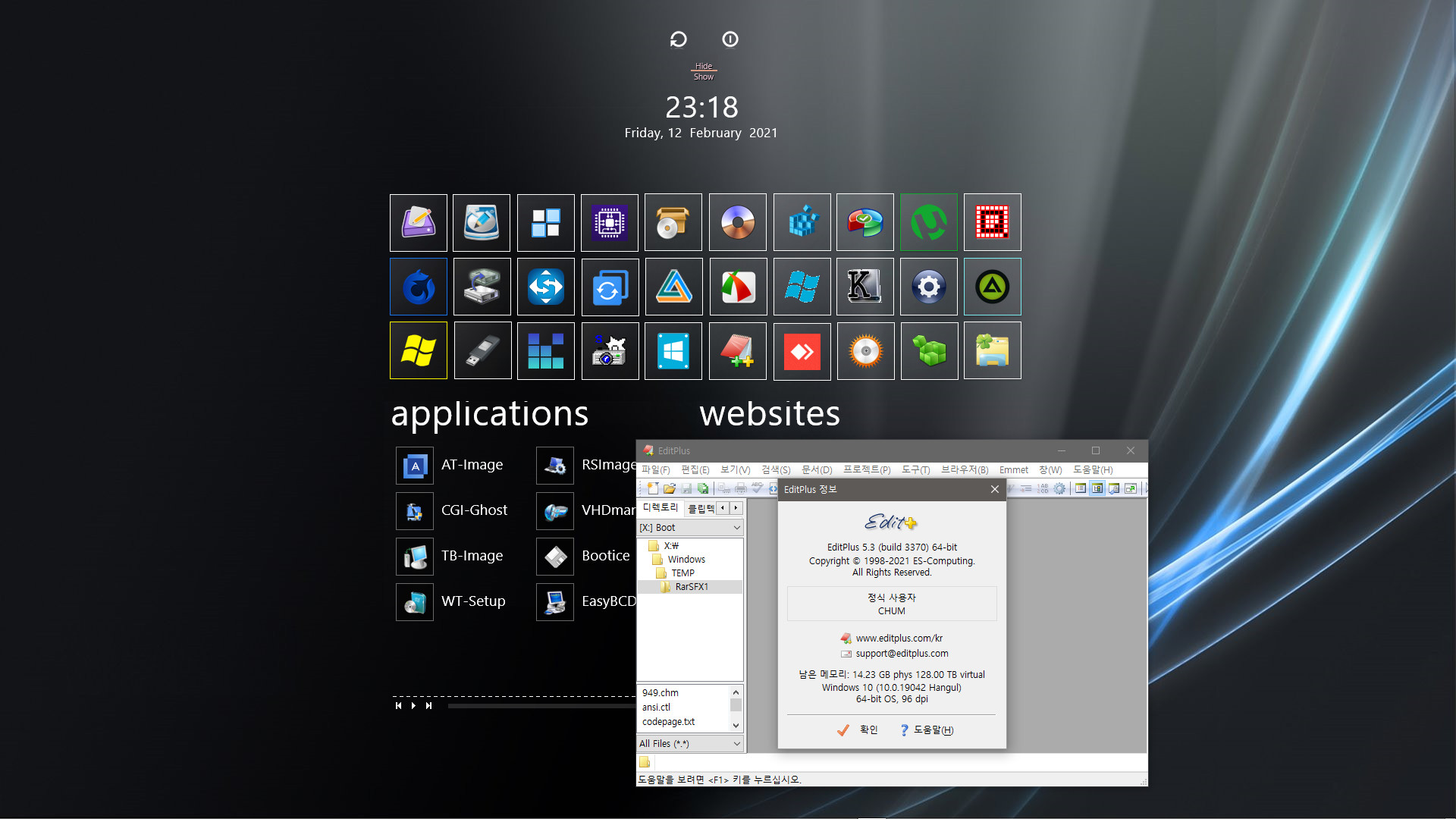Click the media player next track button

pos(428,705)
